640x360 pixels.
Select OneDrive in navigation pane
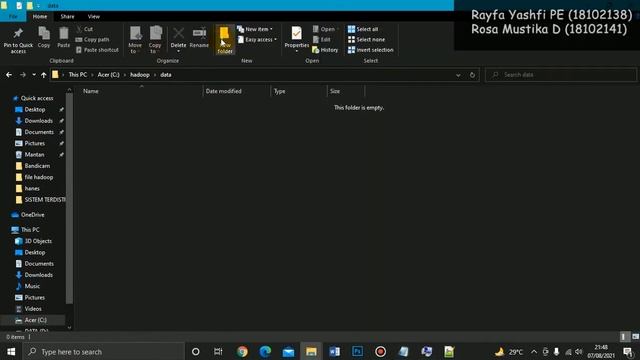coord(32,215)
